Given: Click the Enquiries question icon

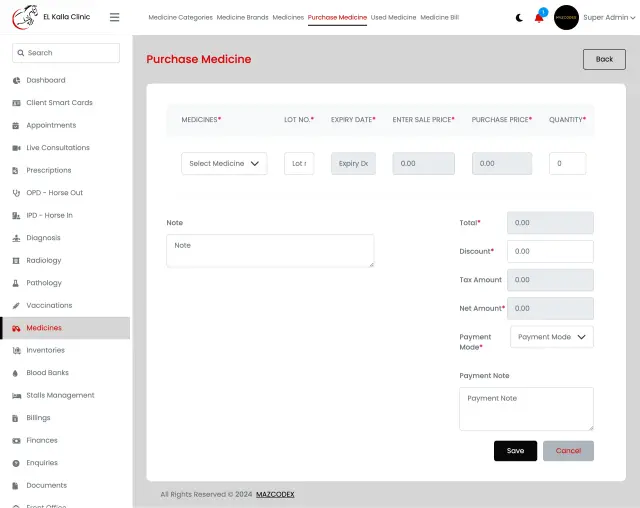Looking at the screenshot, I should [x=16, y=463].
